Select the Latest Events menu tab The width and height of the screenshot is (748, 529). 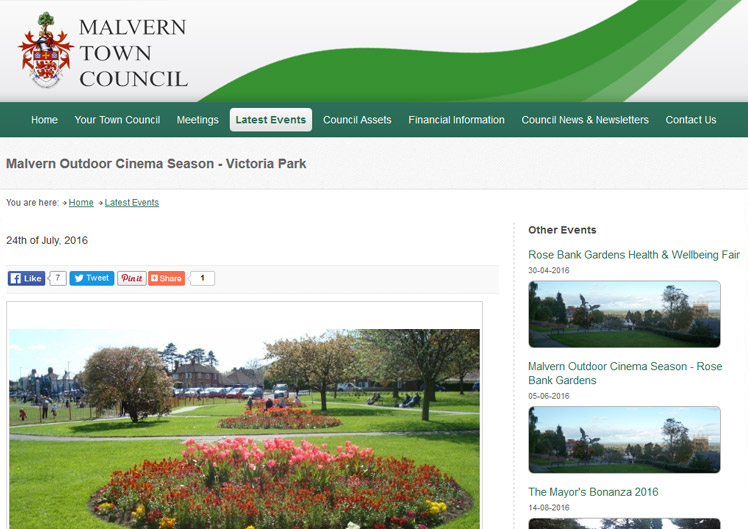tap(271, 120)
